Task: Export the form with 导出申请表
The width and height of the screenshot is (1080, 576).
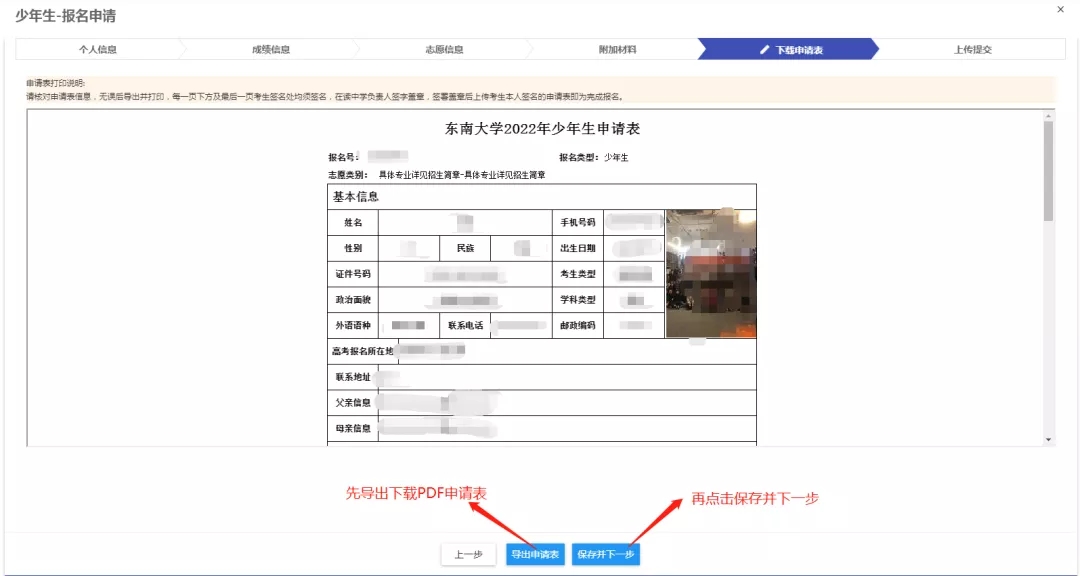Action: [x=535, y=555]
